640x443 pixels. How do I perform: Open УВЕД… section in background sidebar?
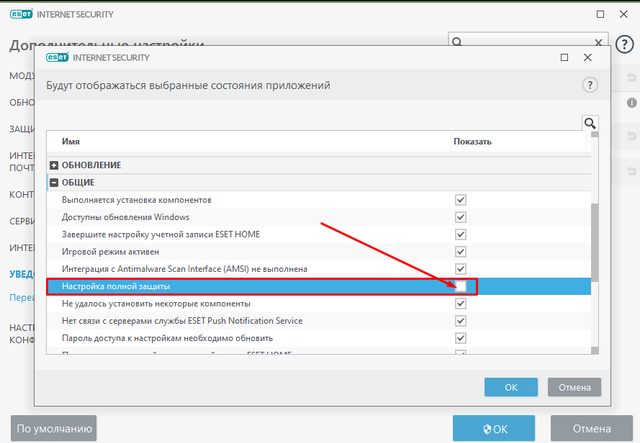22,274
